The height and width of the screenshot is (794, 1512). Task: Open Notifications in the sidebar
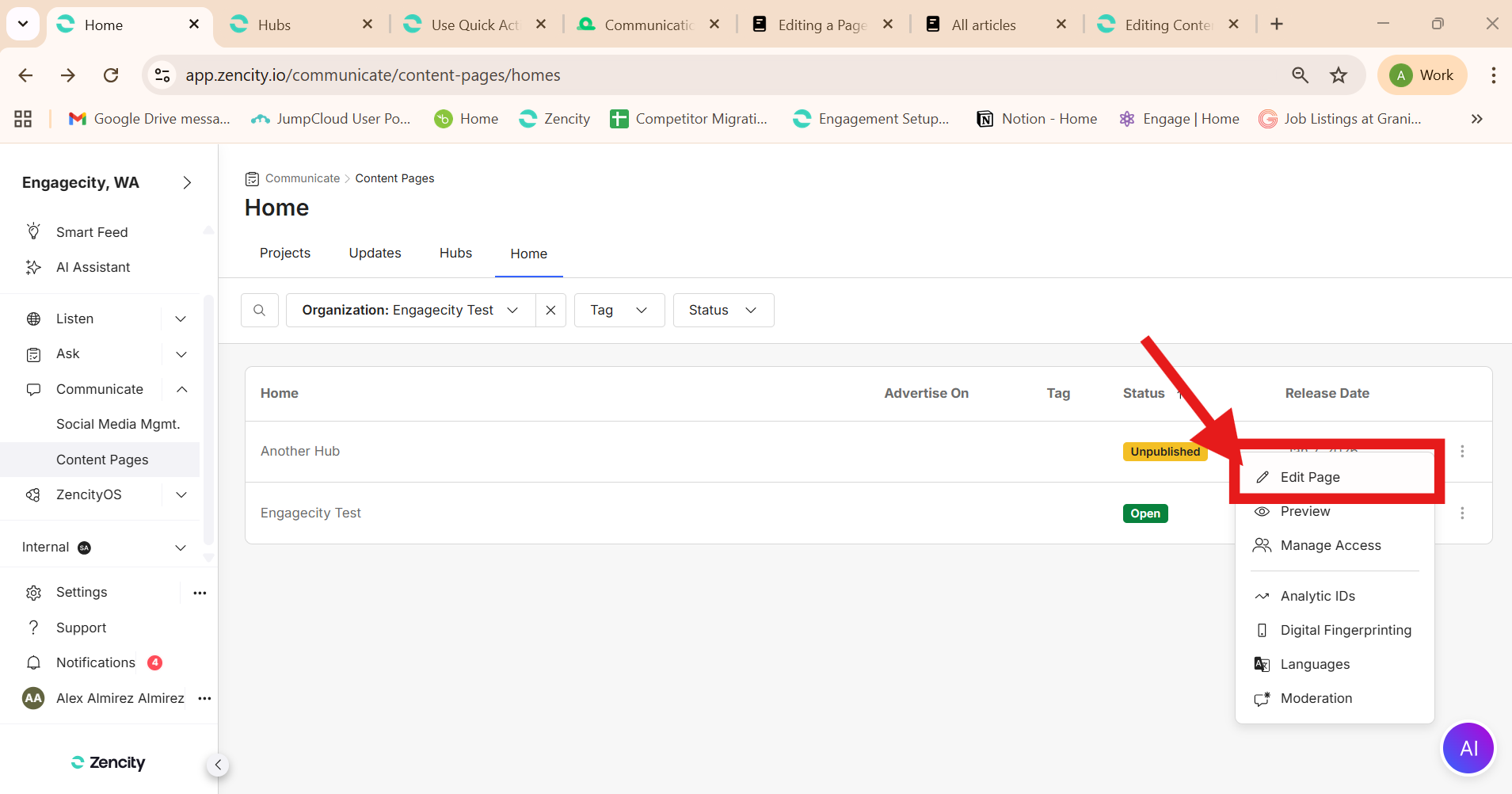coord(96,662)
